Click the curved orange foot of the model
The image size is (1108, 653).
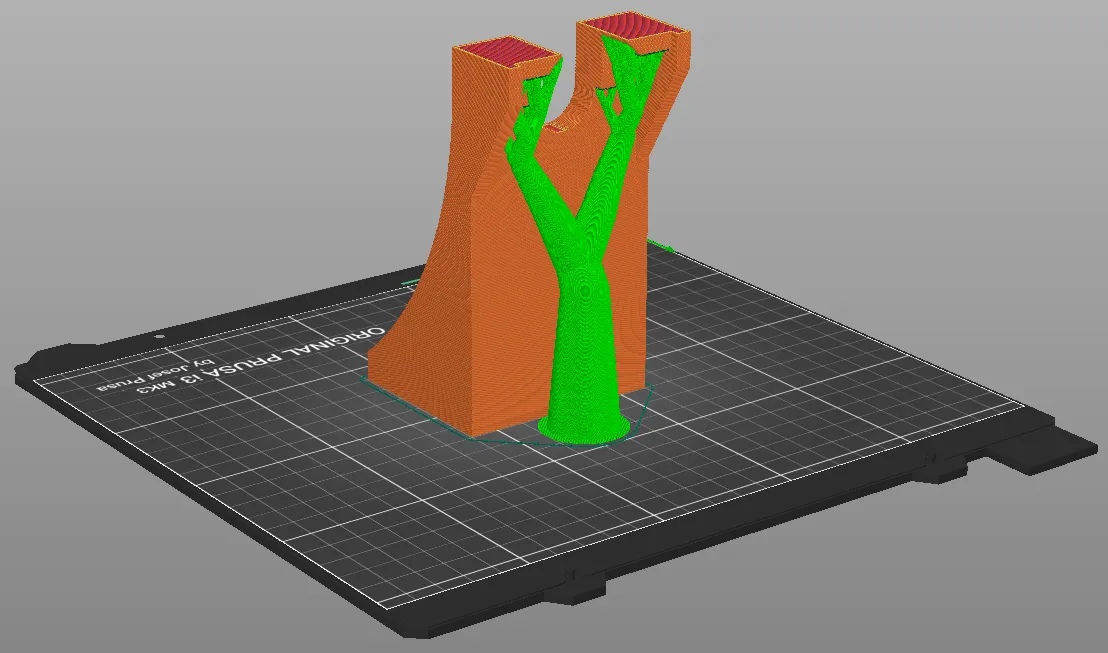click(400, 330)
